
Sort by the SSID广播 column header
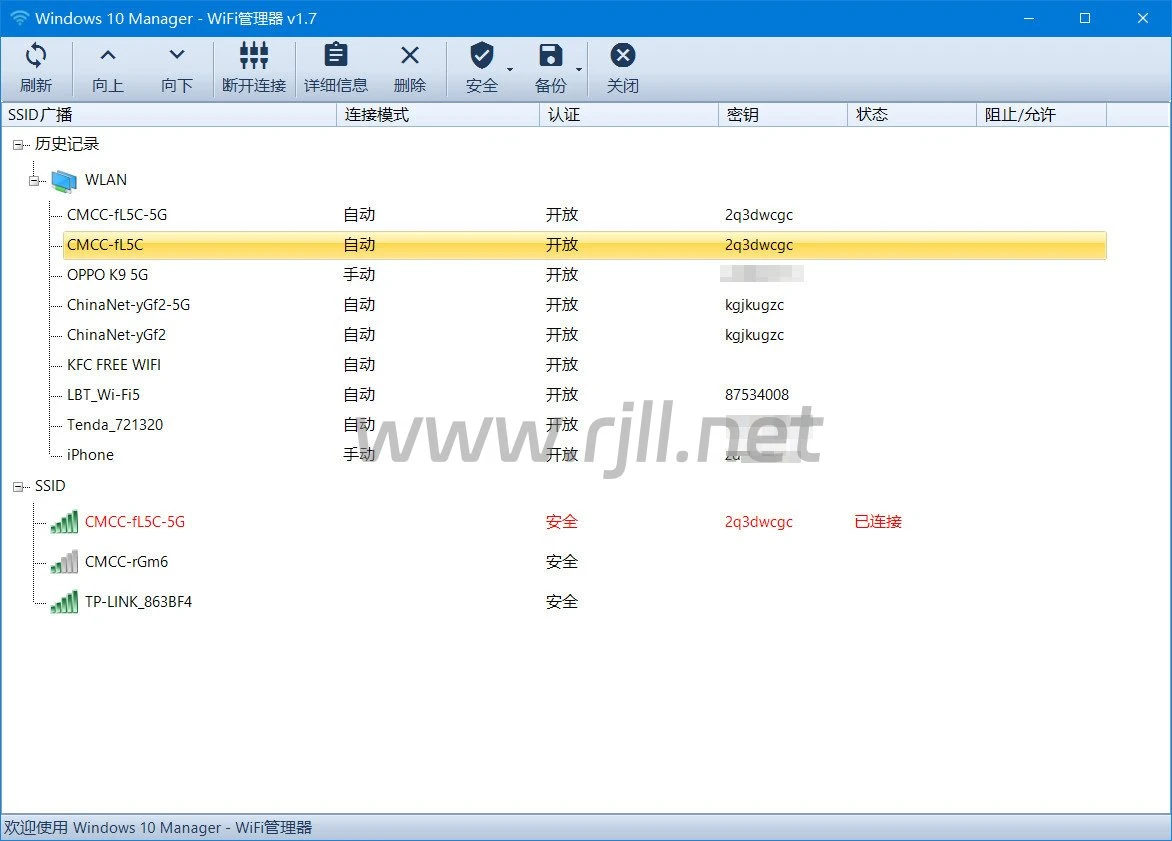tap(170, 115)
